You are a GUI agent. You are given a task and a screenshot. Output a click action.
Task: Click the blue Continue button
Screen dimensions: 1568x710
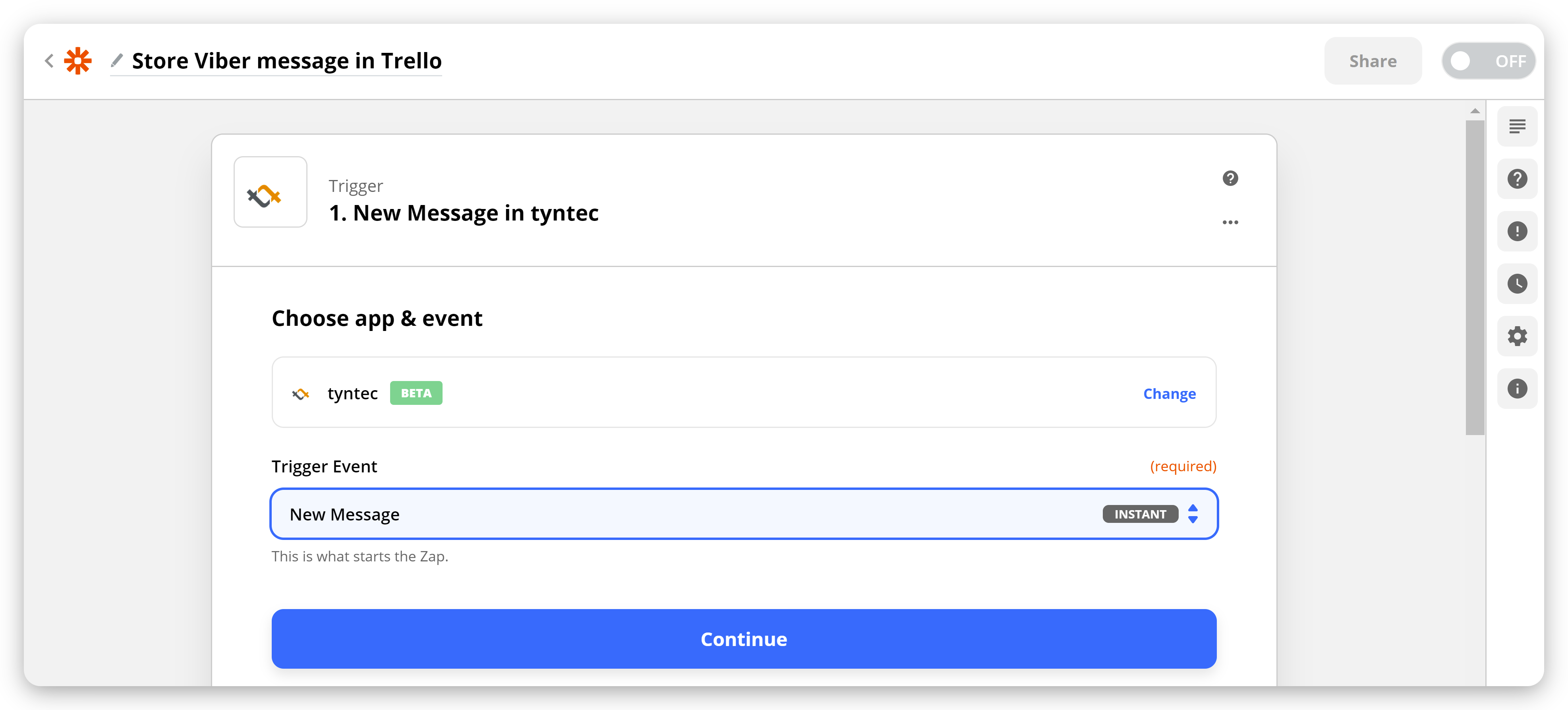[x=744, y=639]
